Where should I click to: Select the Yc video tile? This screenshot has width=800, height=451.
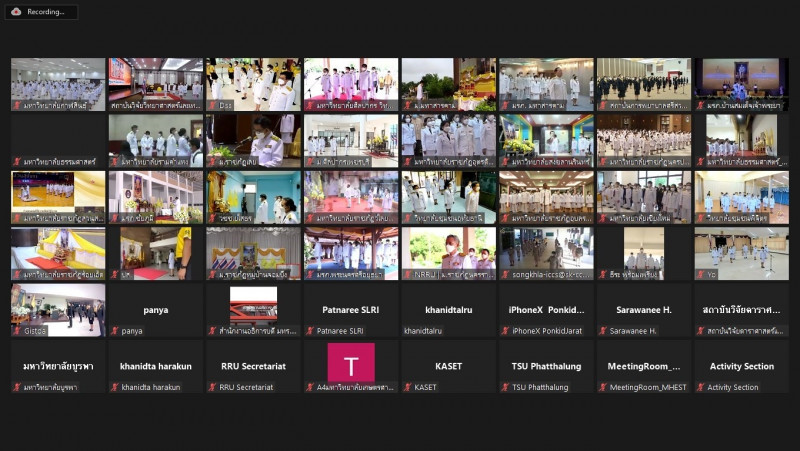point(741,253)
